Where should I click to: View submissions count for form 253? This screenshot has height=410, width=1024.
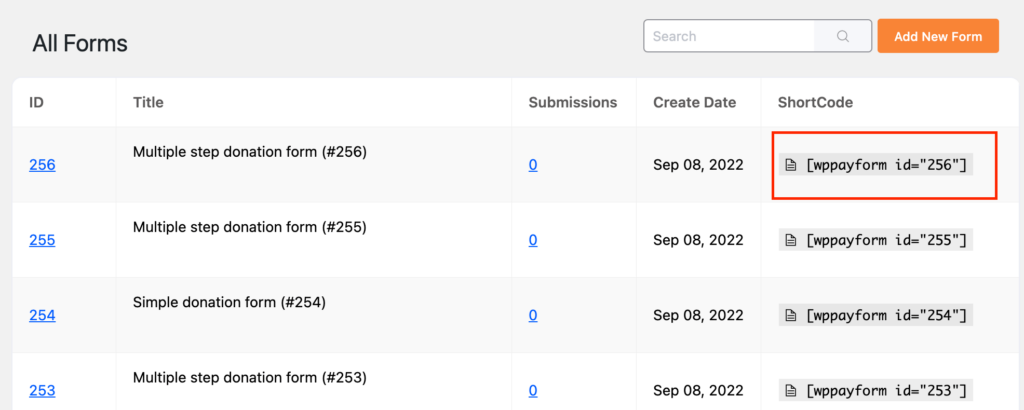533,391
